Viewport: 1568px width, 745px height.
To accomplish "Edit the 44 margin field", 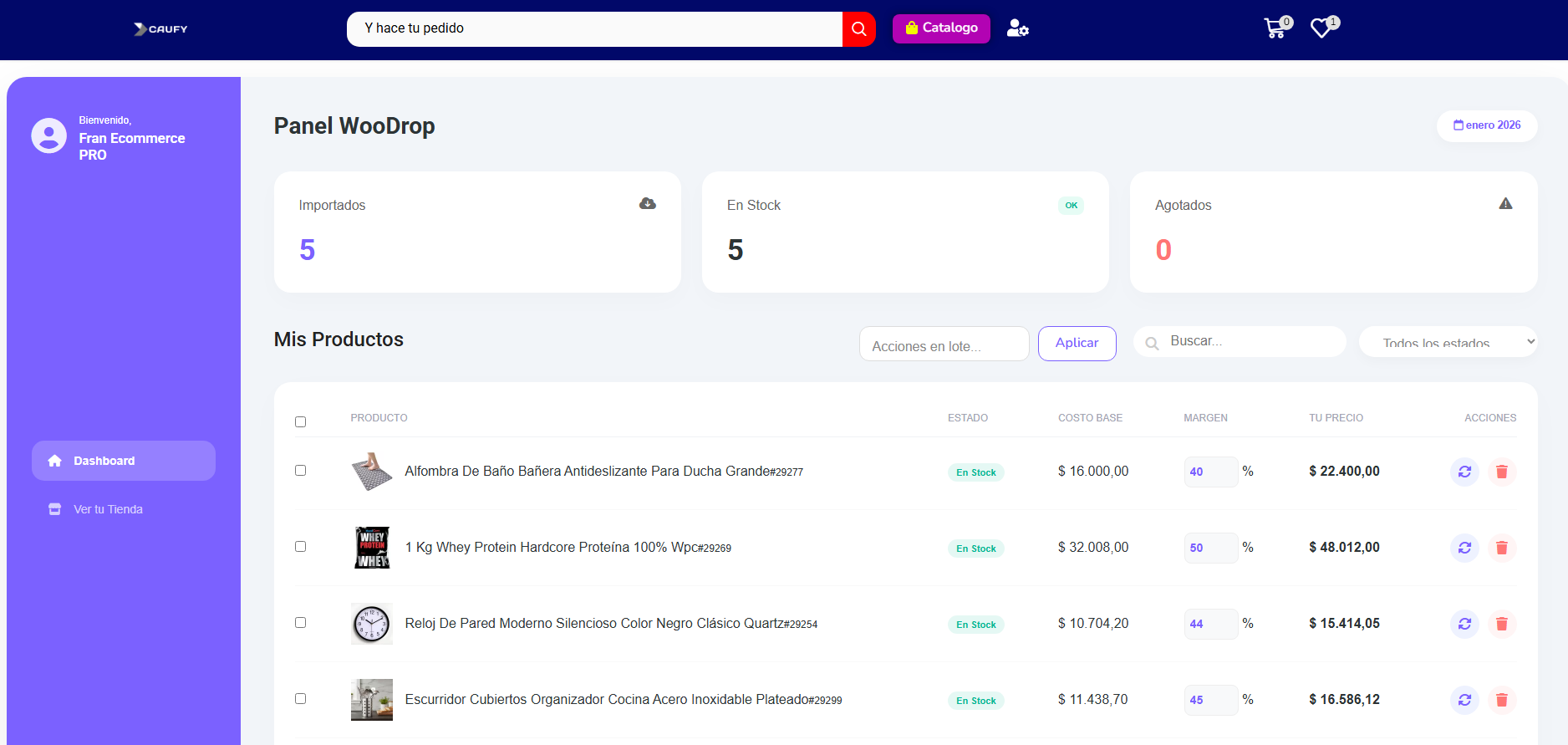I will point(1210,624).
